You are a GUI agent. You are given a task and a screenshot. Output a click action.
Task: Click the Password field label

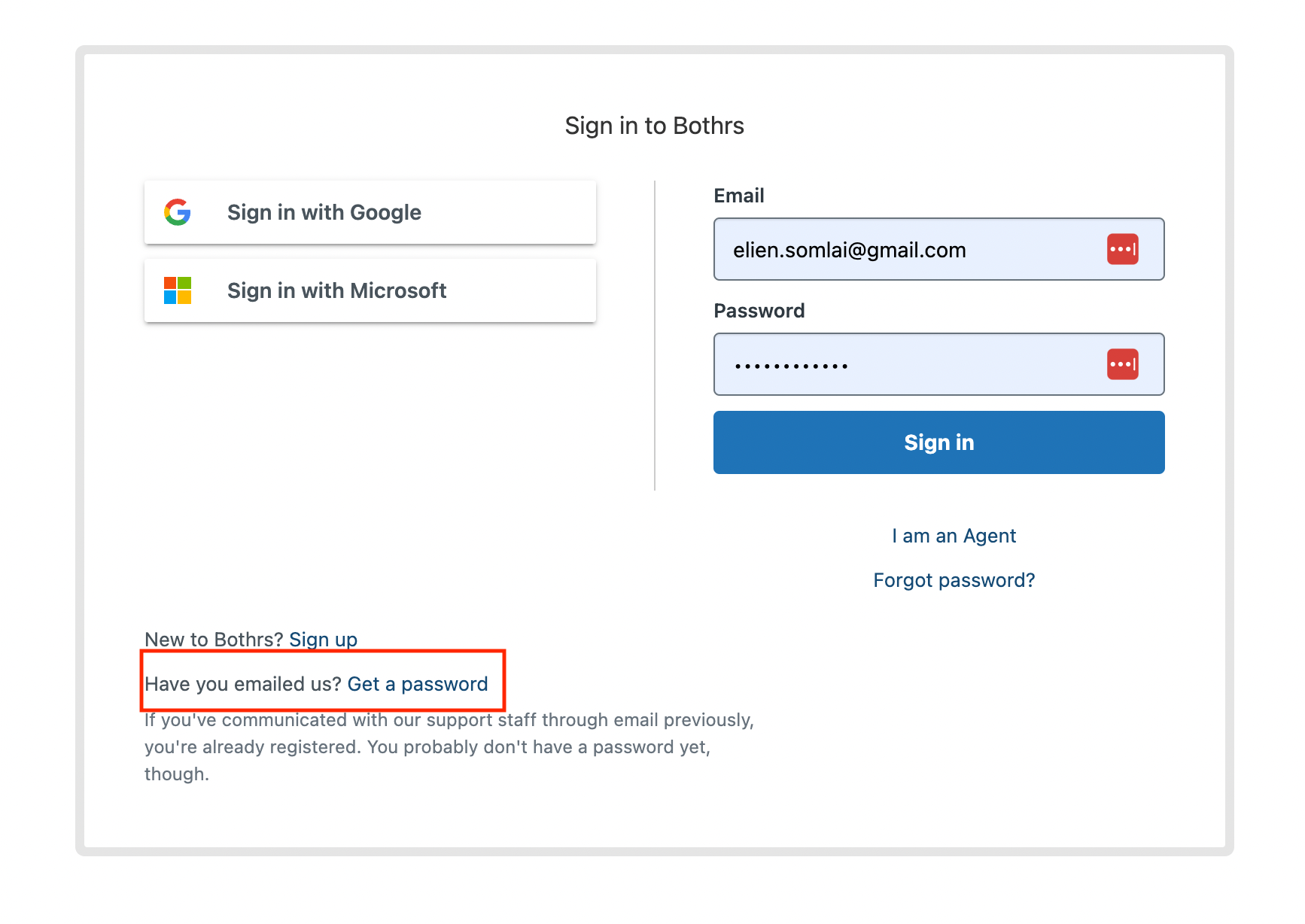[759, 311]
